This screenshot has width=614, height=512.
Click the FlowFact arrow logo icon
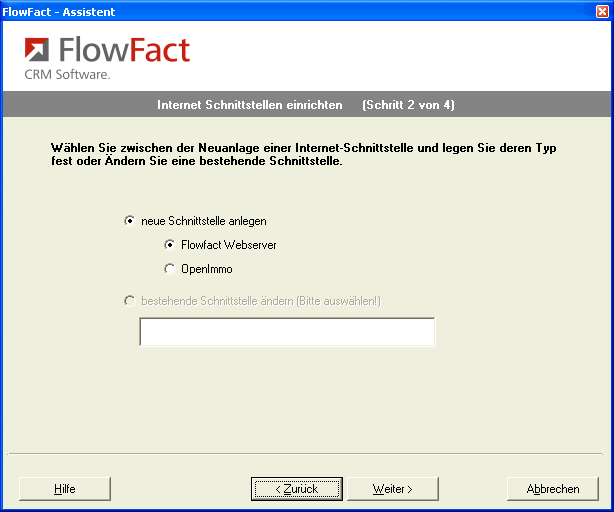pyautogui.click(x=37, y=50)
